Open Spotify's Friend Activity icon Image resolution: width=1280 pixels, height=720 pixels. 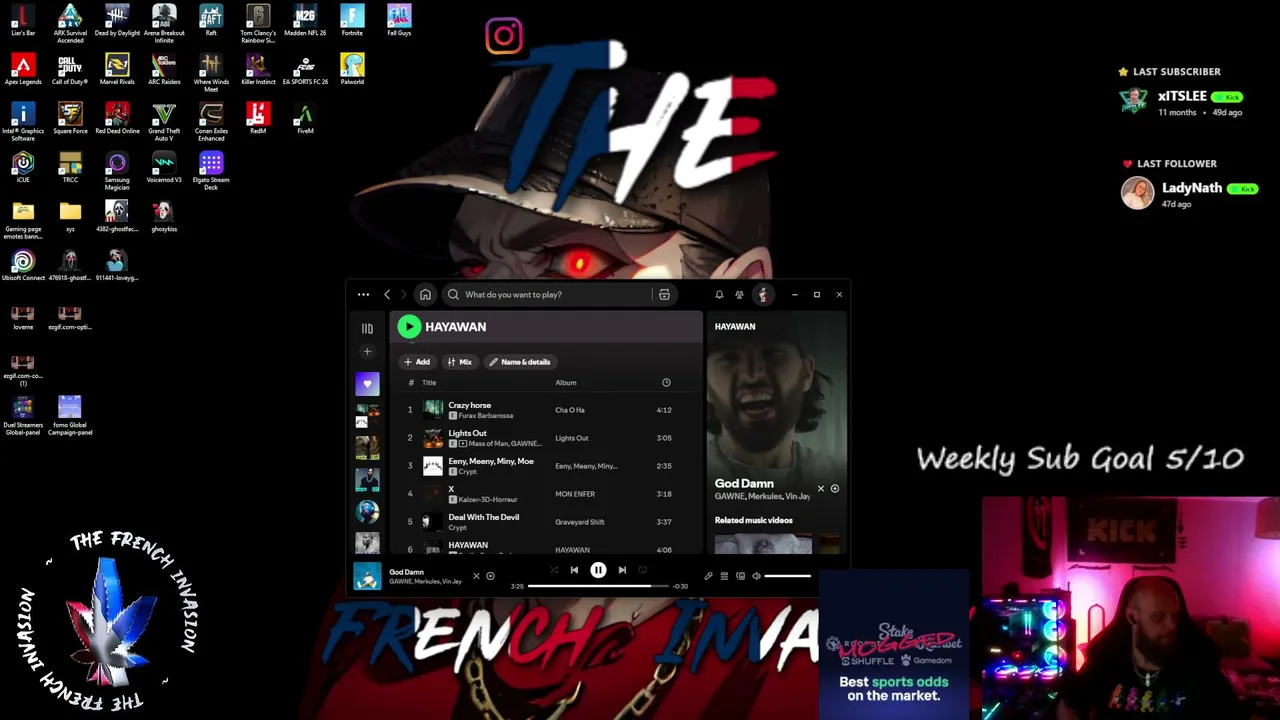[739, 295]
